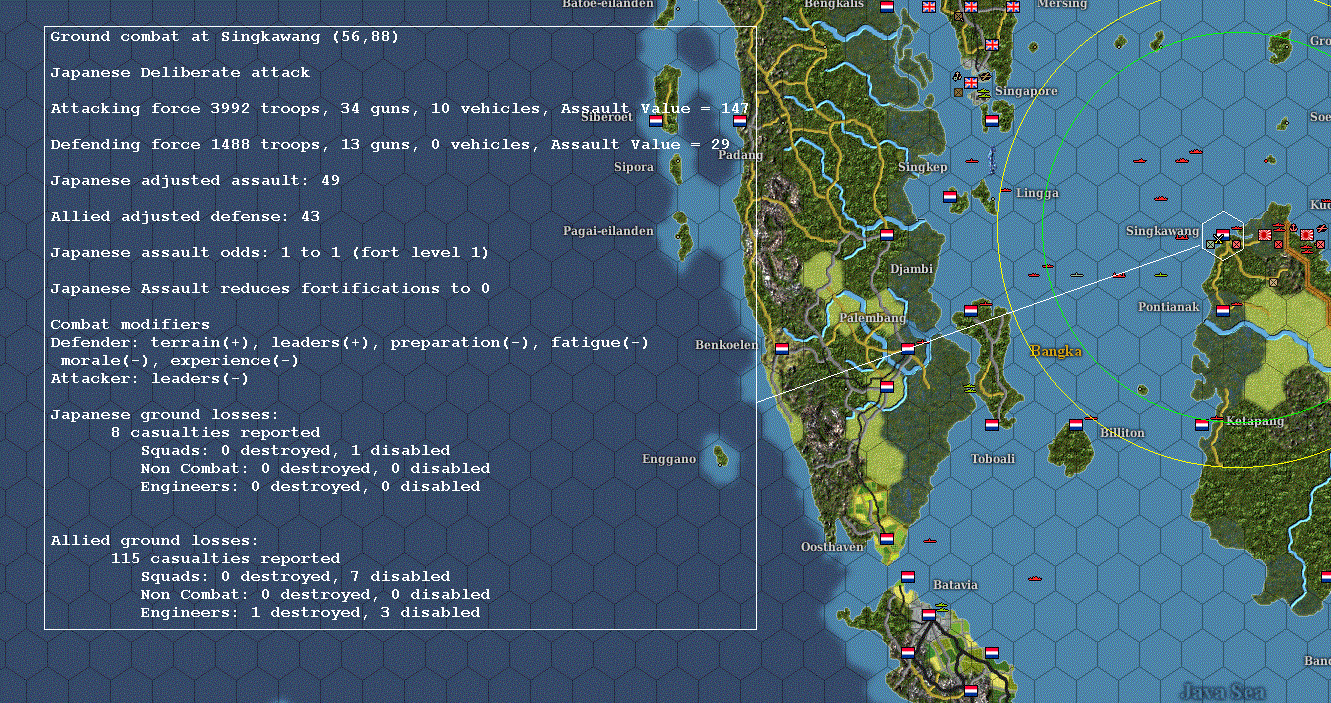This screenshot has width=1331, height=703.
Task: Click the British flag at Singapore
Action: (971, 83)
